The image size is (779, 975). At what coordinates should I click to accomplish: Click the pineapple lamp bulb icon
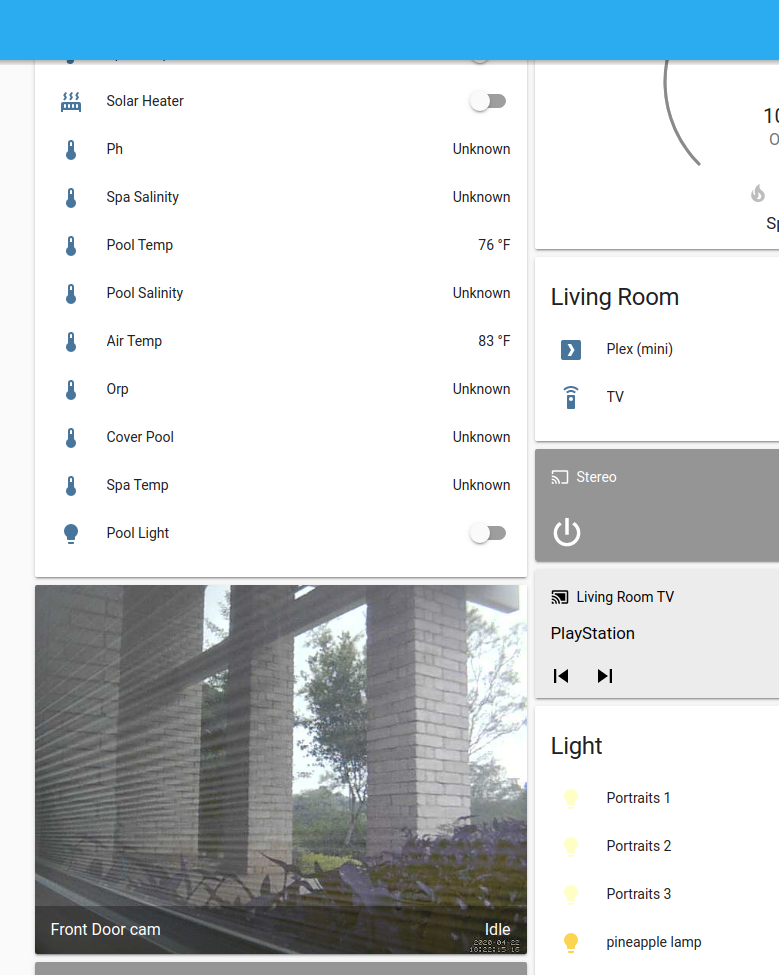tap(571, 942)
